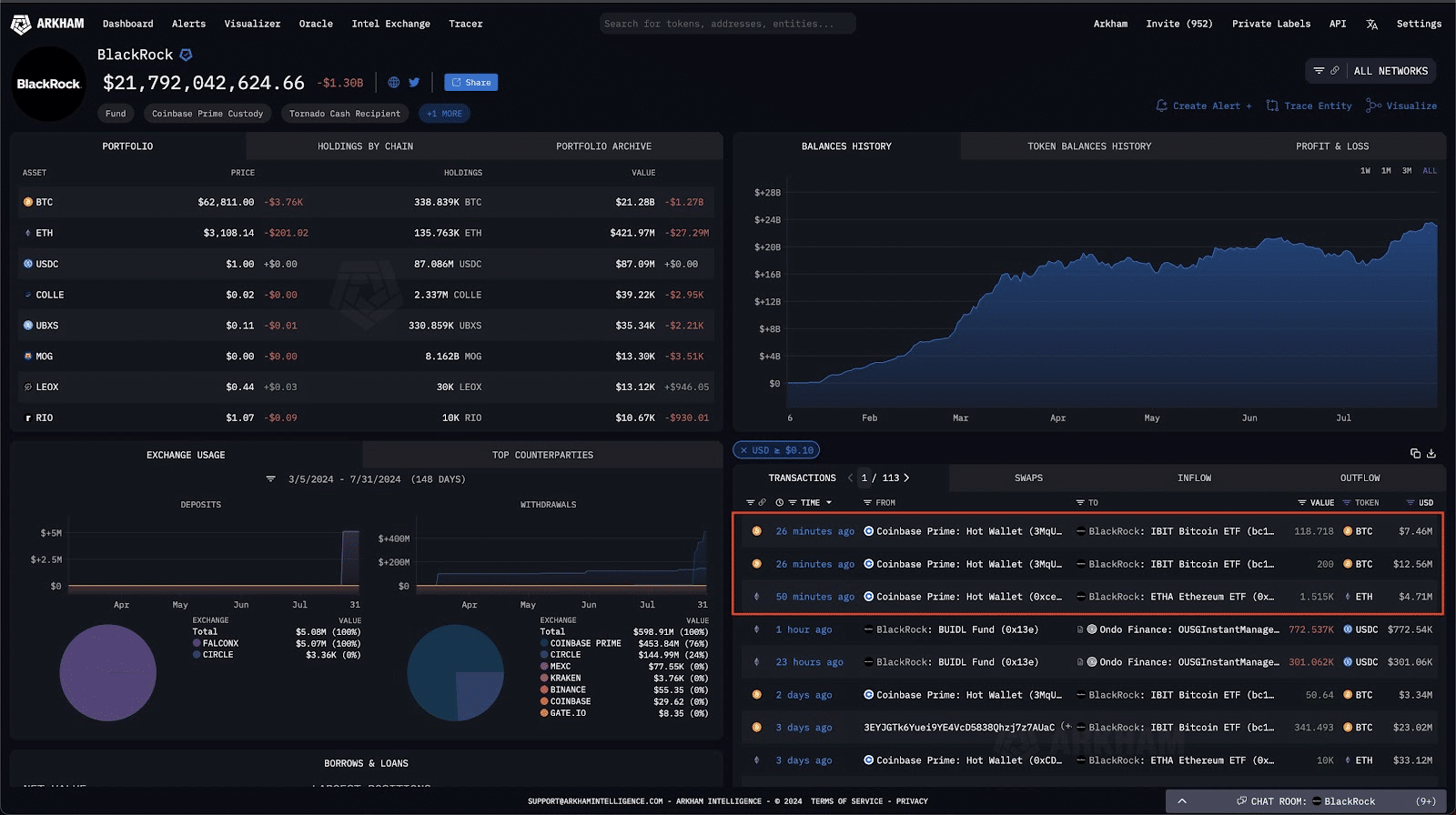This screenshot has height=815, width=1456.
Task: Click the BlackRock entity logo avatar
Action: pos(48,84)
